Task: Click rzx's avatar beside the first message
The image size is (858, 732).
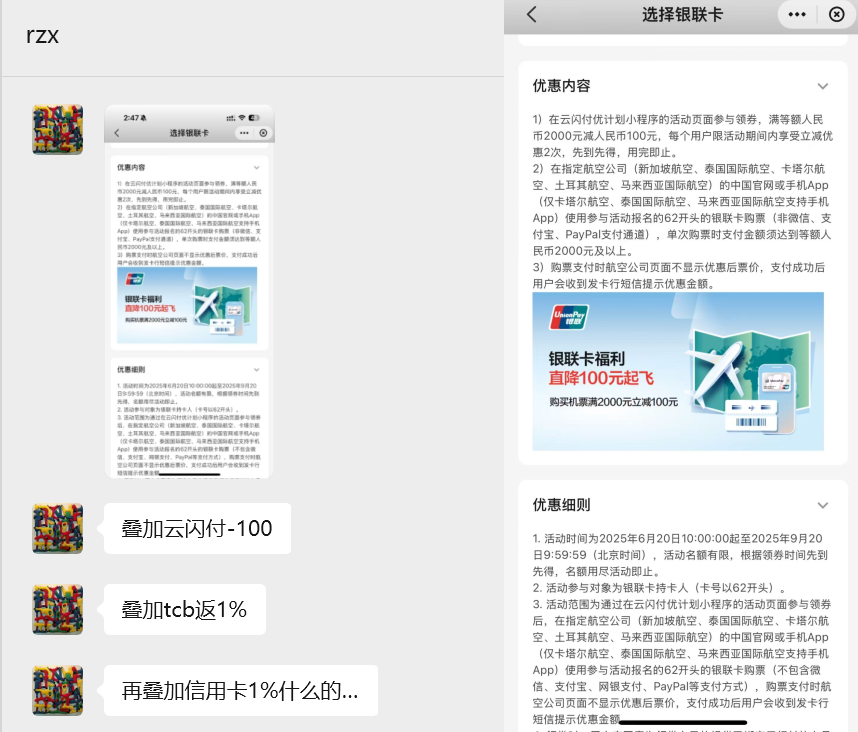Action: click(57, 129)
